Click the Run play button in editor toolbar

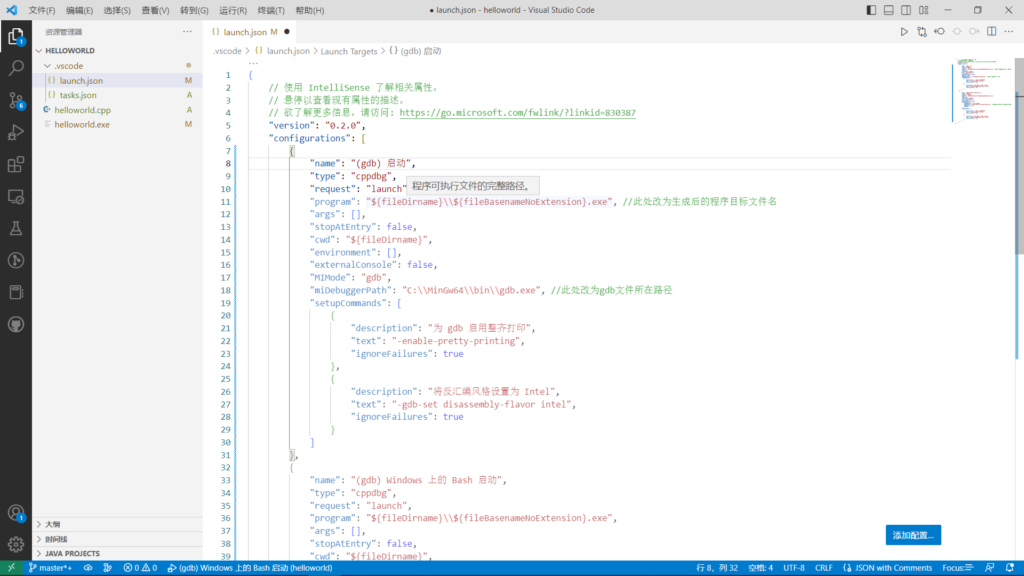tap(904, 32)
